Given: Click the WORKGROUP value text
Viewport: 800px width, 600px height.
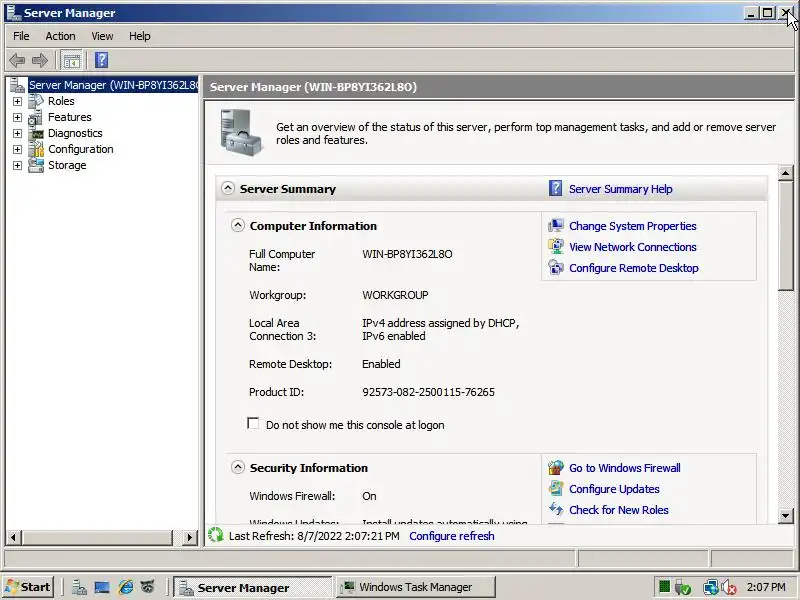Looking at the screenshot, I should click(395, 295).
